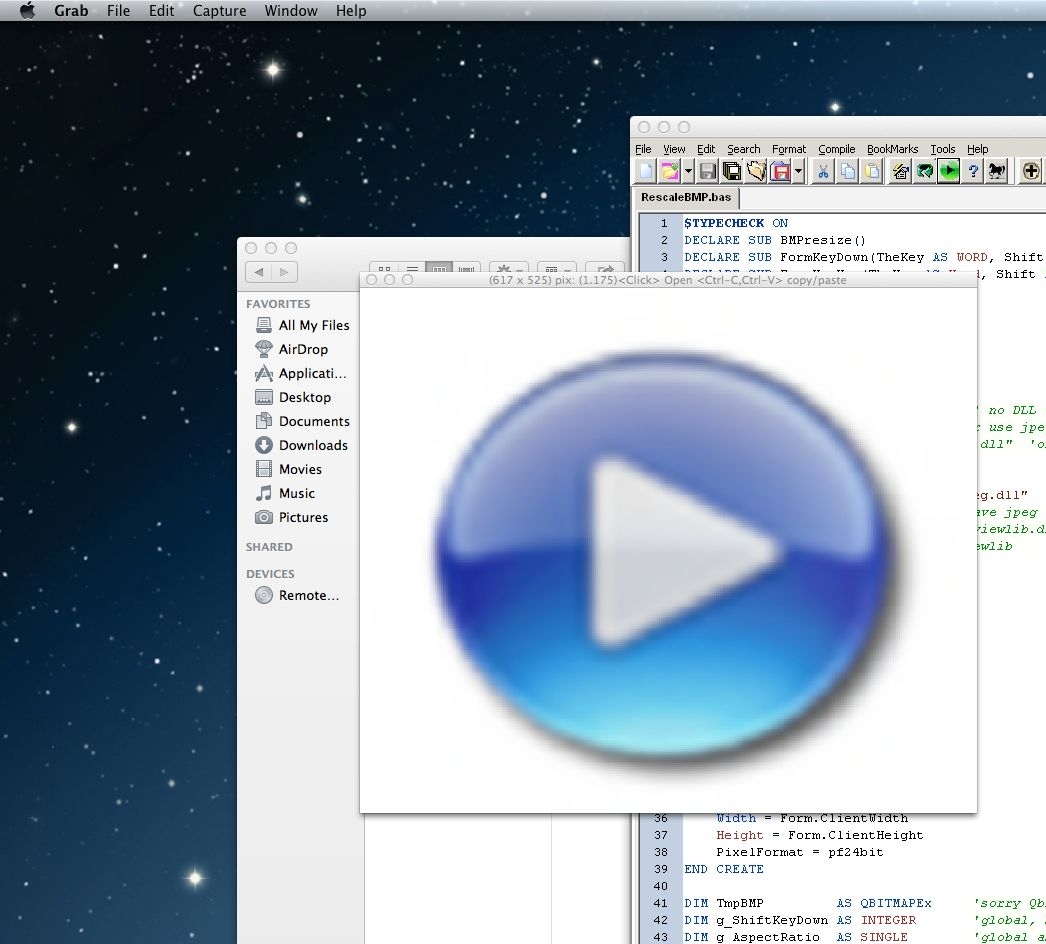The image size is (1046, 944).
Task: Click the gray floppy Save icon
Action: tap(707, 171)
